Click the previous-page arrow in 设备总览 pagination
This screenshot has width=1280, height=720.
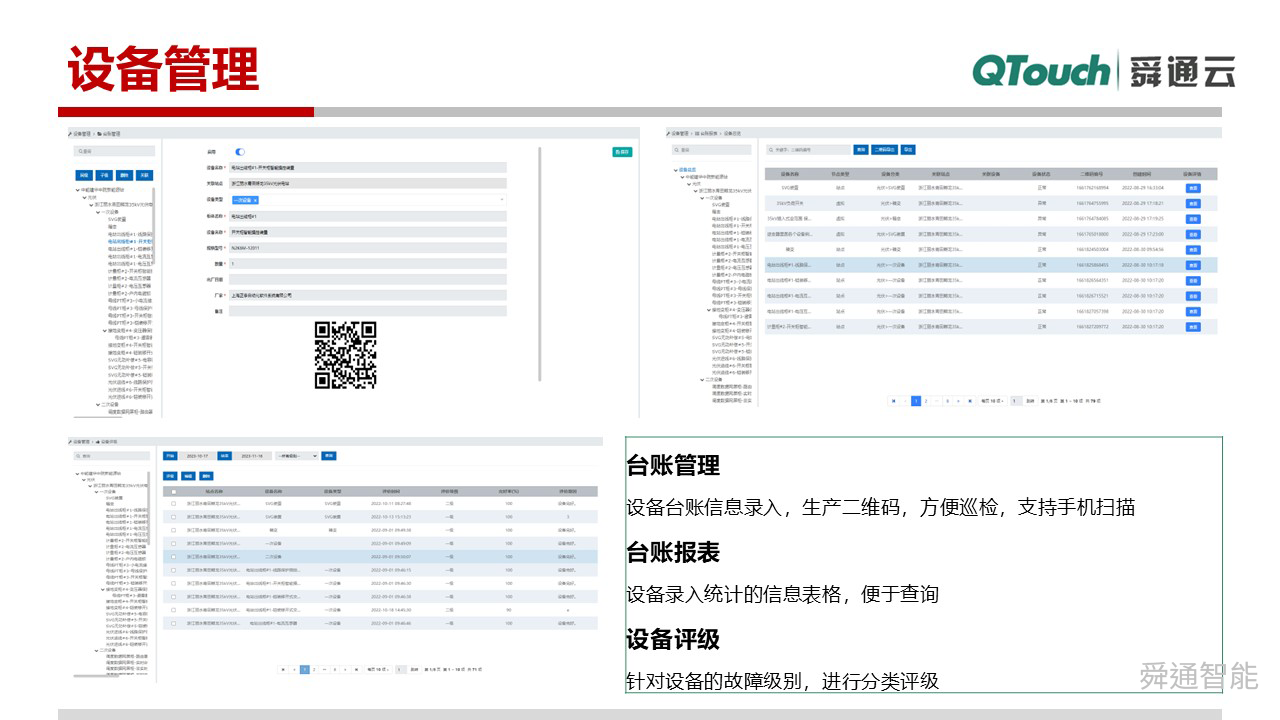[x=905, y=401]
